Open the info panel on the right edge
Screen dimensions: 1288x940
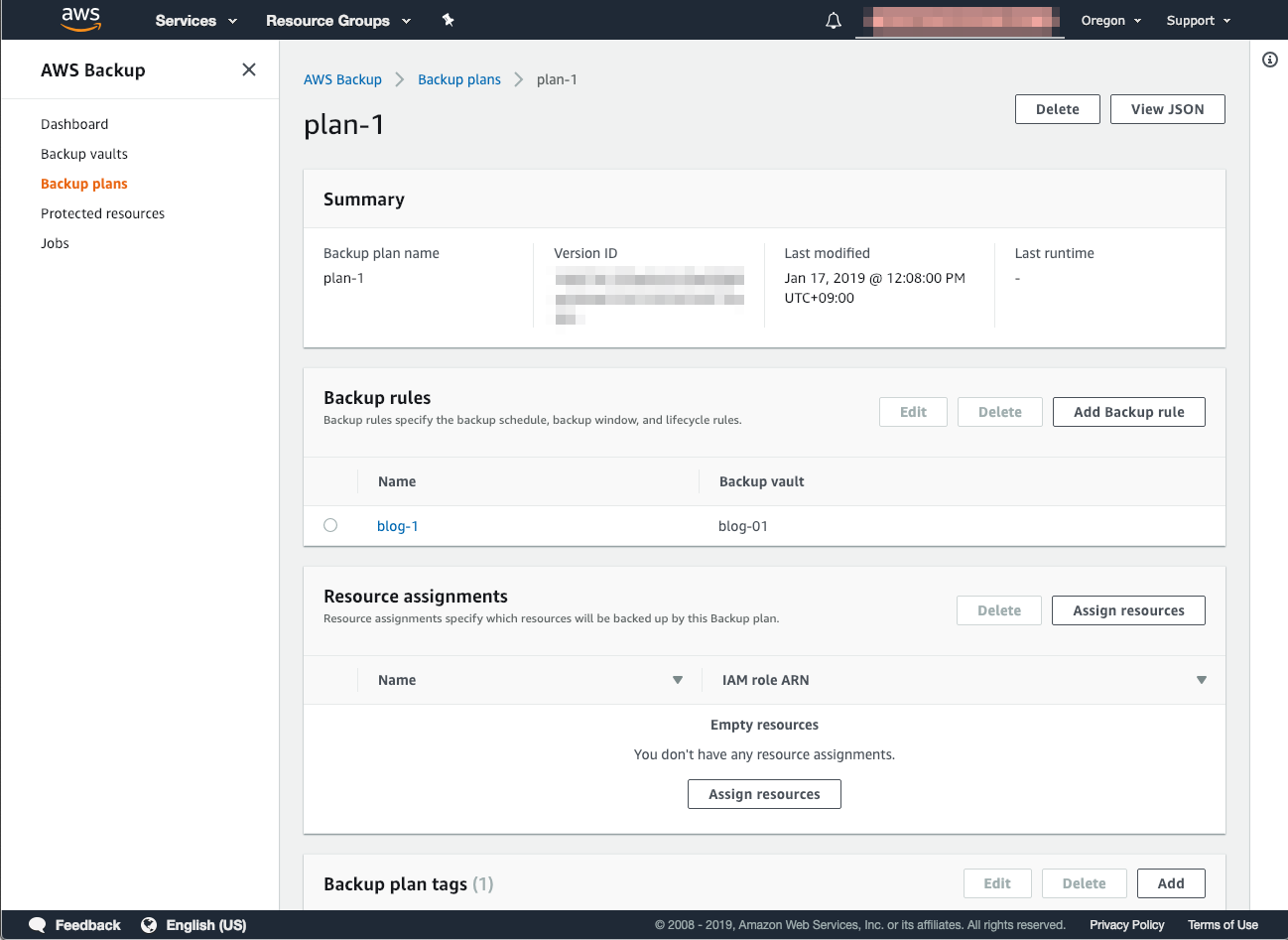click(x=1270, y=60)
